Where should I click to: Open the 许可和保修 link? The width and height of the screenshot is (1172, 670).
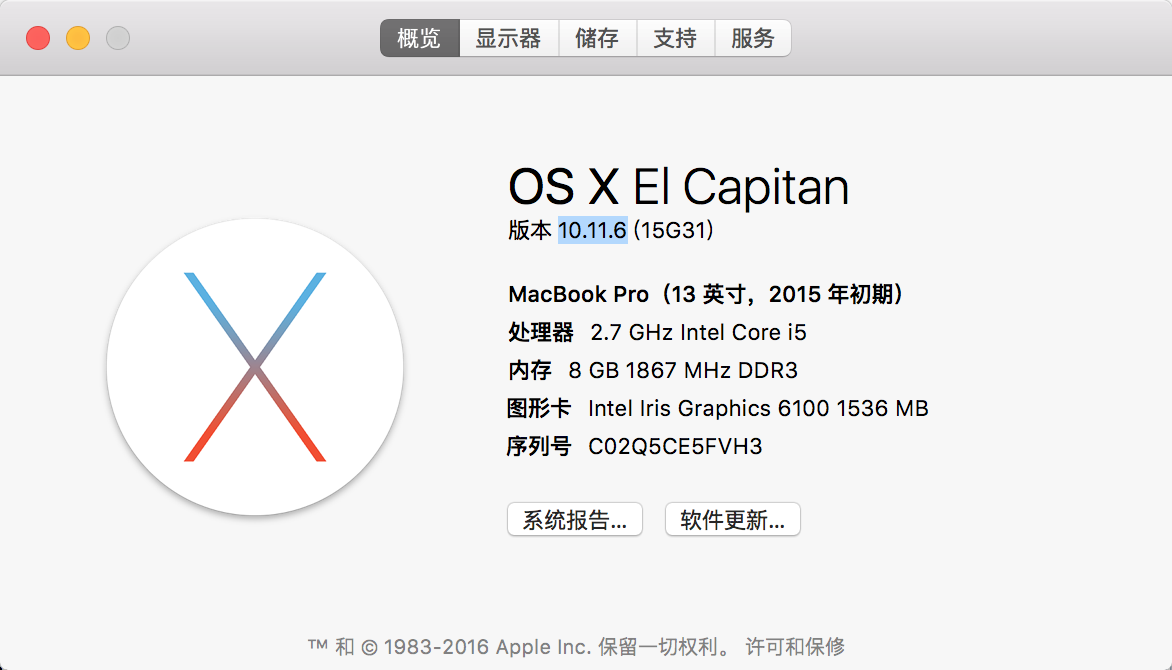(x=795, y=647)
